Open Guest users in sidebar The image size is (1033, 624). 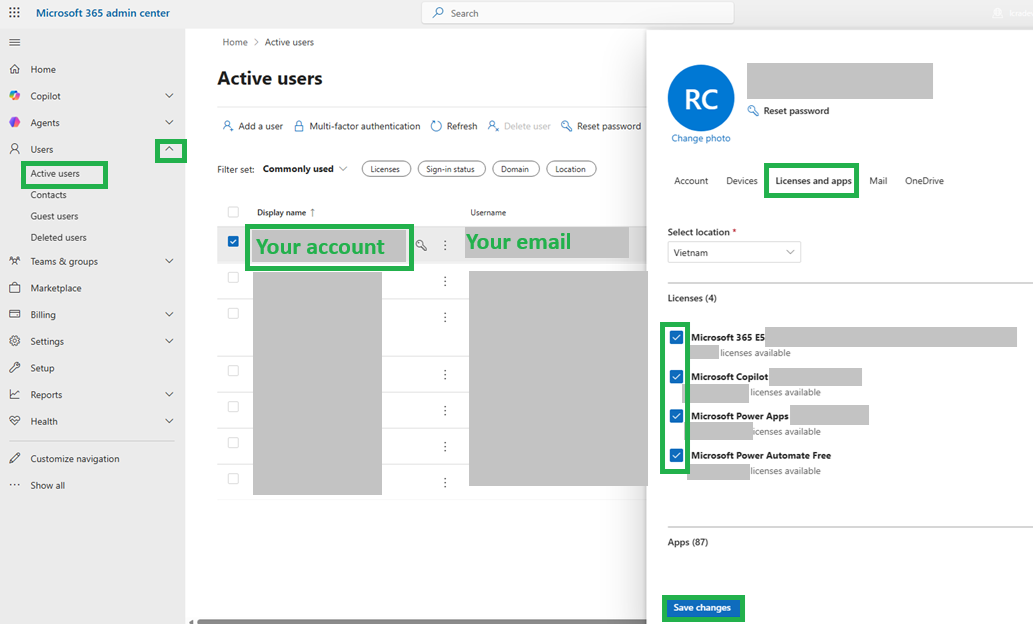(x=54, y=215)
